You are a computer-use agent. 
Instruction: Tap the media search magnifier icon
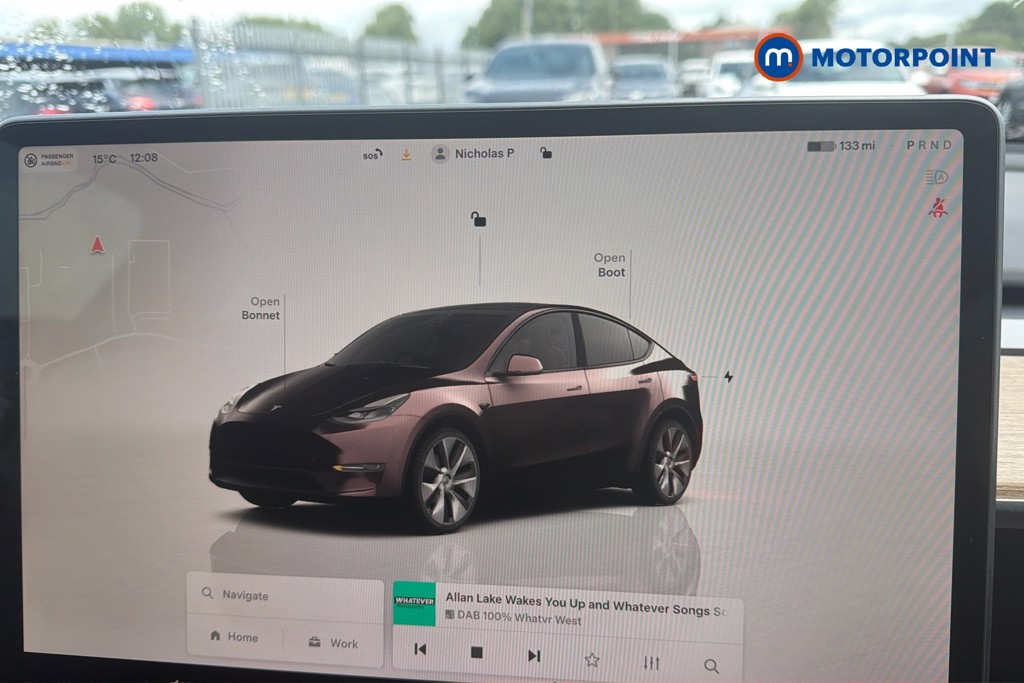click(x=711, y=666)
